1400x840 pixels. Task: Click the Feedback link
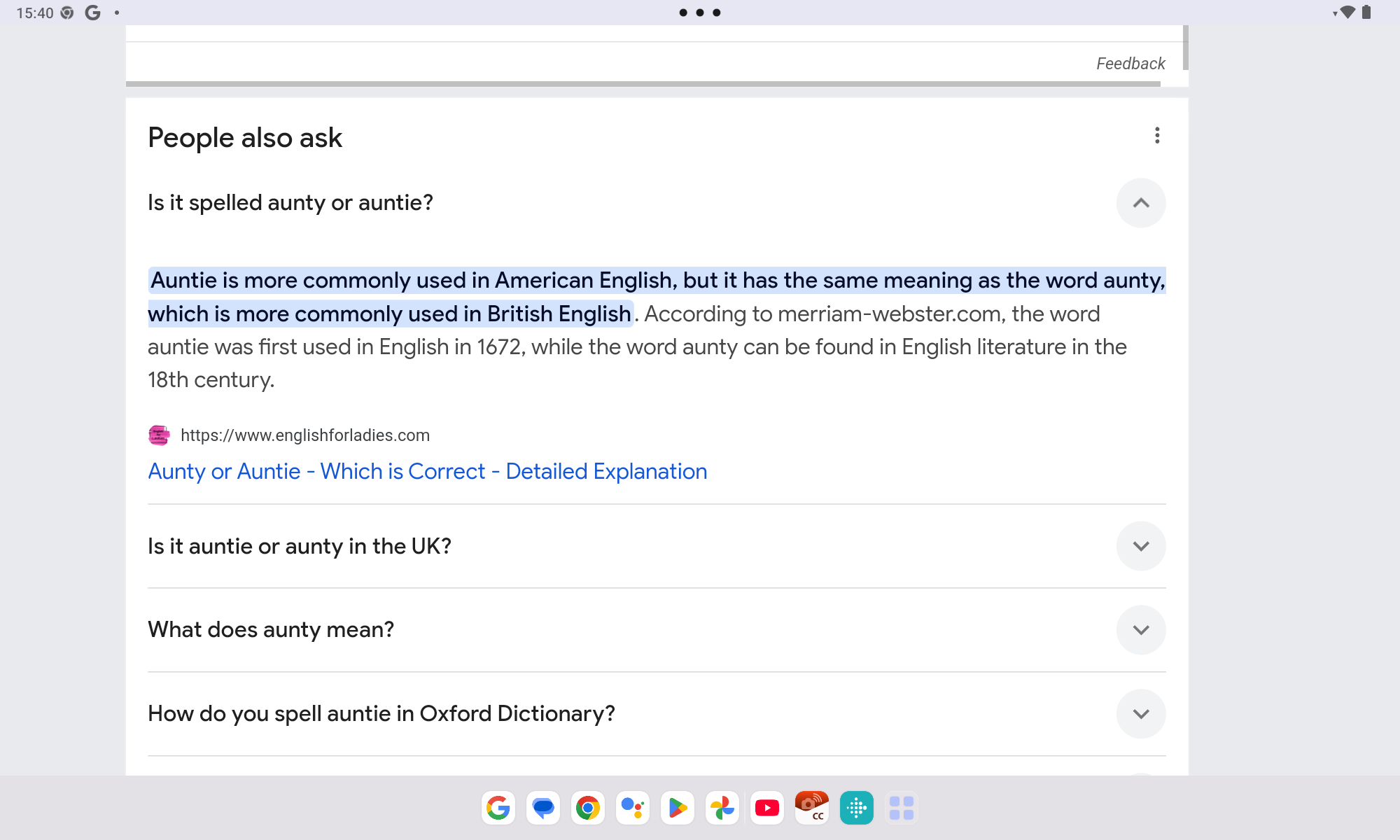(1130, 64)
